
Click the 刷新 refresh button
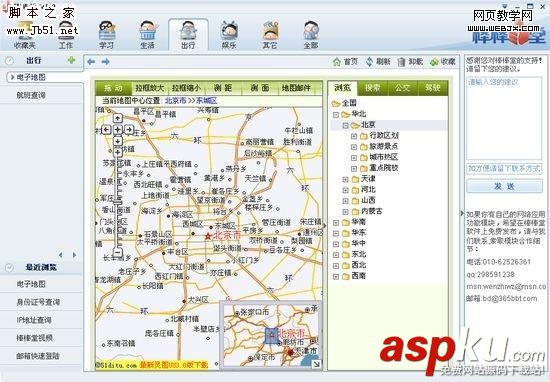click(378, 62)
